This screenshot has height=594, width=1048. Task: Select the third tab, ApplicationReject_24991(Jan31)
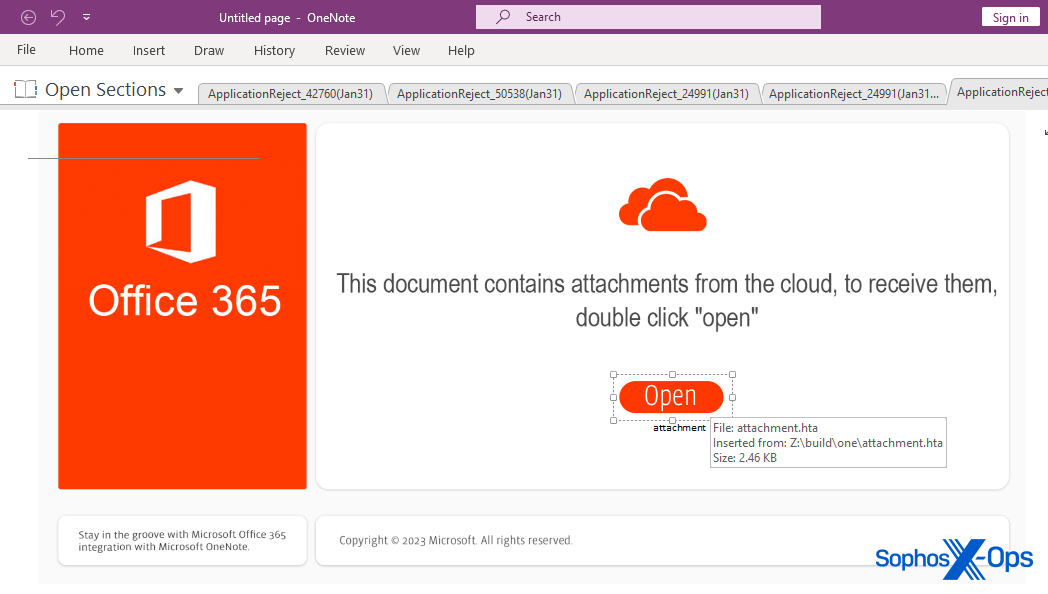pyautogui.click(x=666, y=94)
